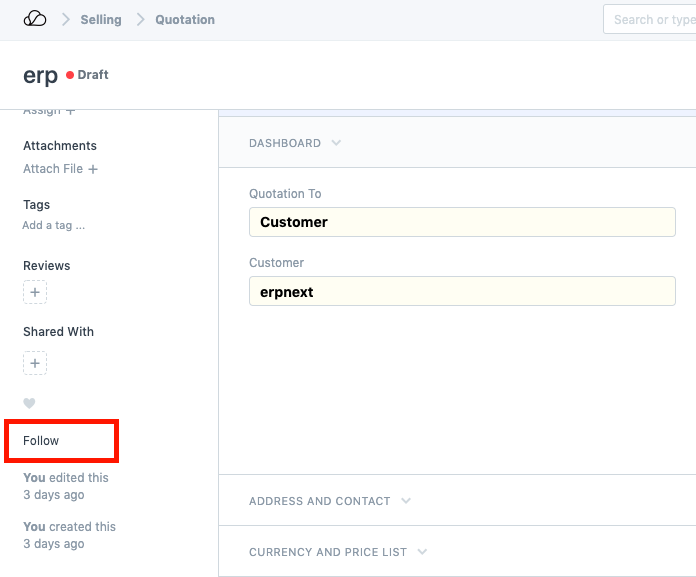Select the 'You created this' activity entry
The width and height of the screenshot is (696, 577).
pos(69,527)
